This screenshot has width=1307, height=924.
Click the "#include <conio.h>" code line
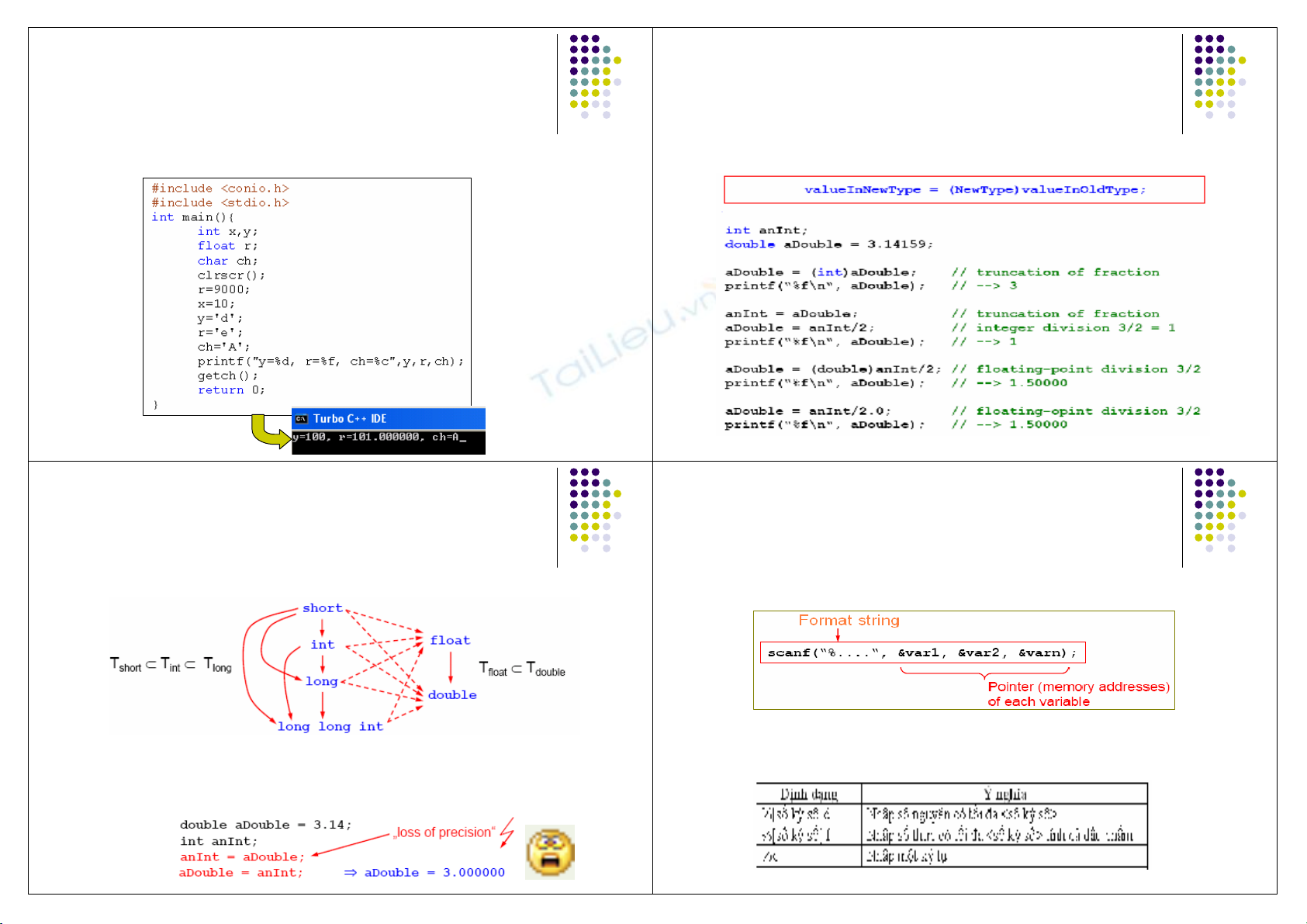pyautogui.click(x=220, y=189)
